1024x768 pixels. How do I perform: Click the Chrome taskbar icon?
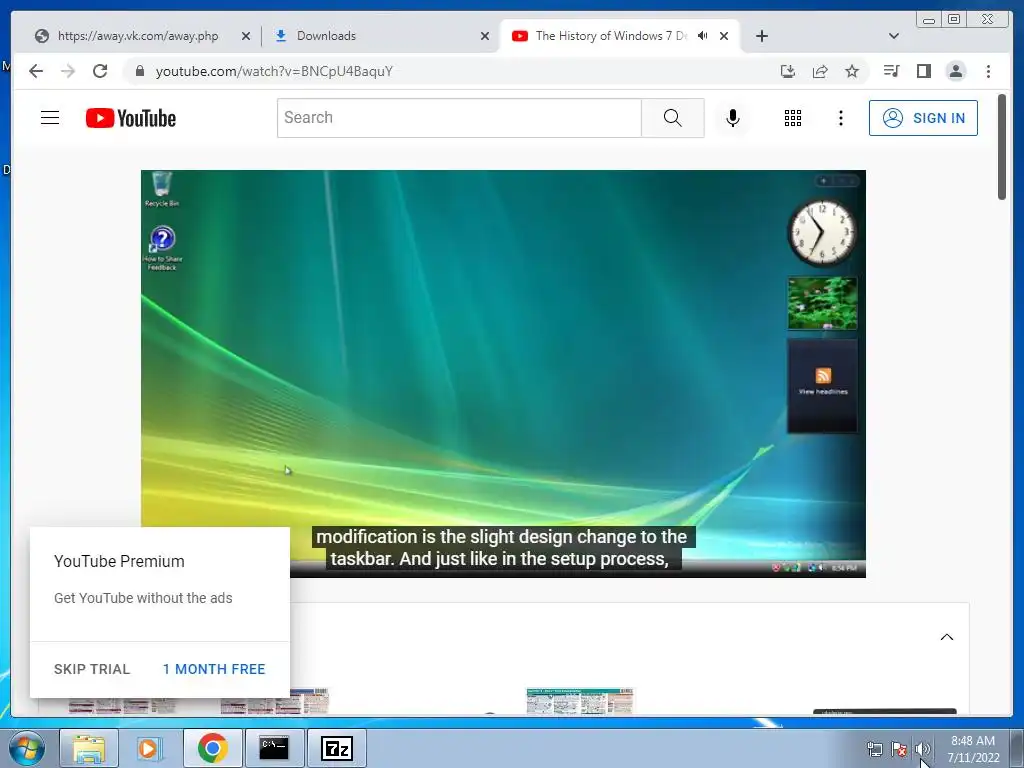click(212, 748)
